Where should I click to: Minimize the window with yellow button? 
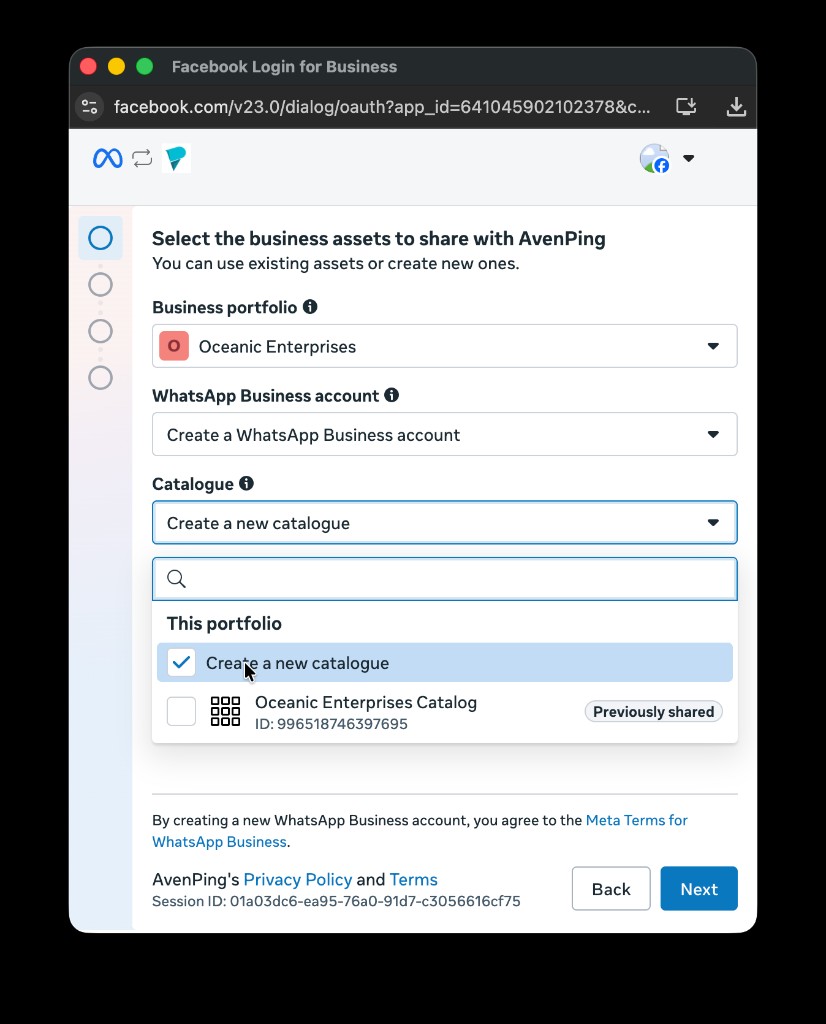click(x=116, y=67)
